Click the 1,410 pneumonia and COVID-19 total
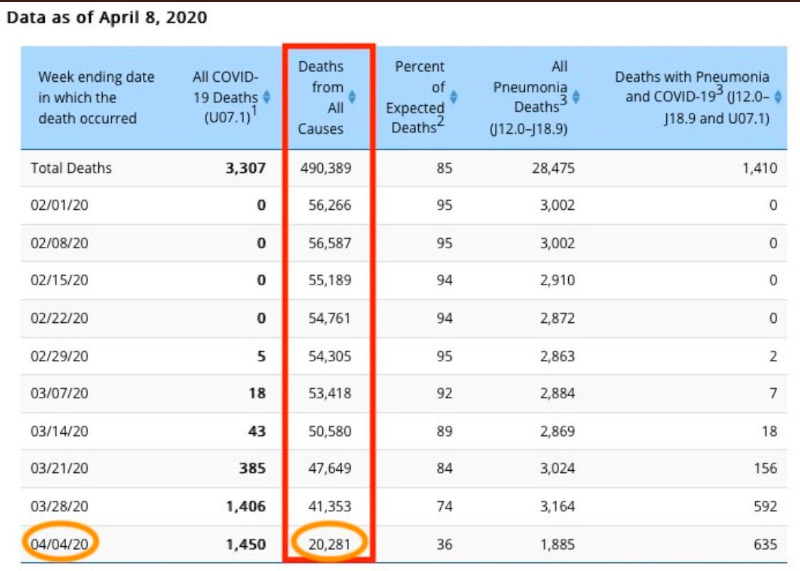 760,168
